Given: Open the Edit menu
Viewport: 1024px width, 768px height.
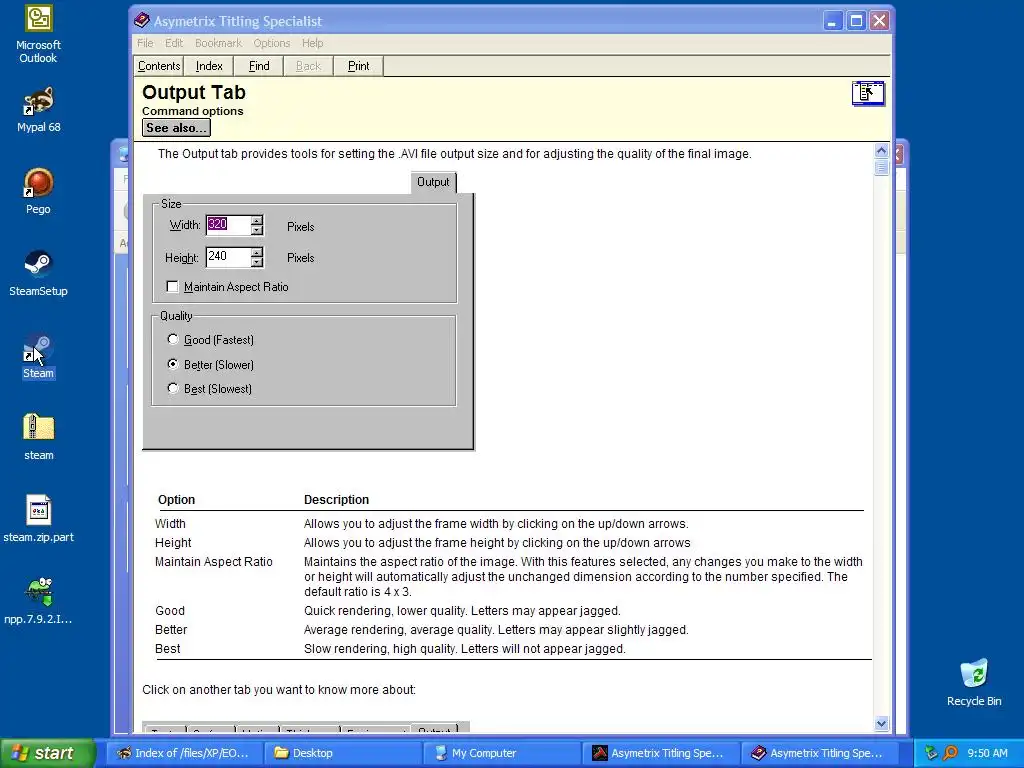Looking at the screenshot, I should [174, 43].
